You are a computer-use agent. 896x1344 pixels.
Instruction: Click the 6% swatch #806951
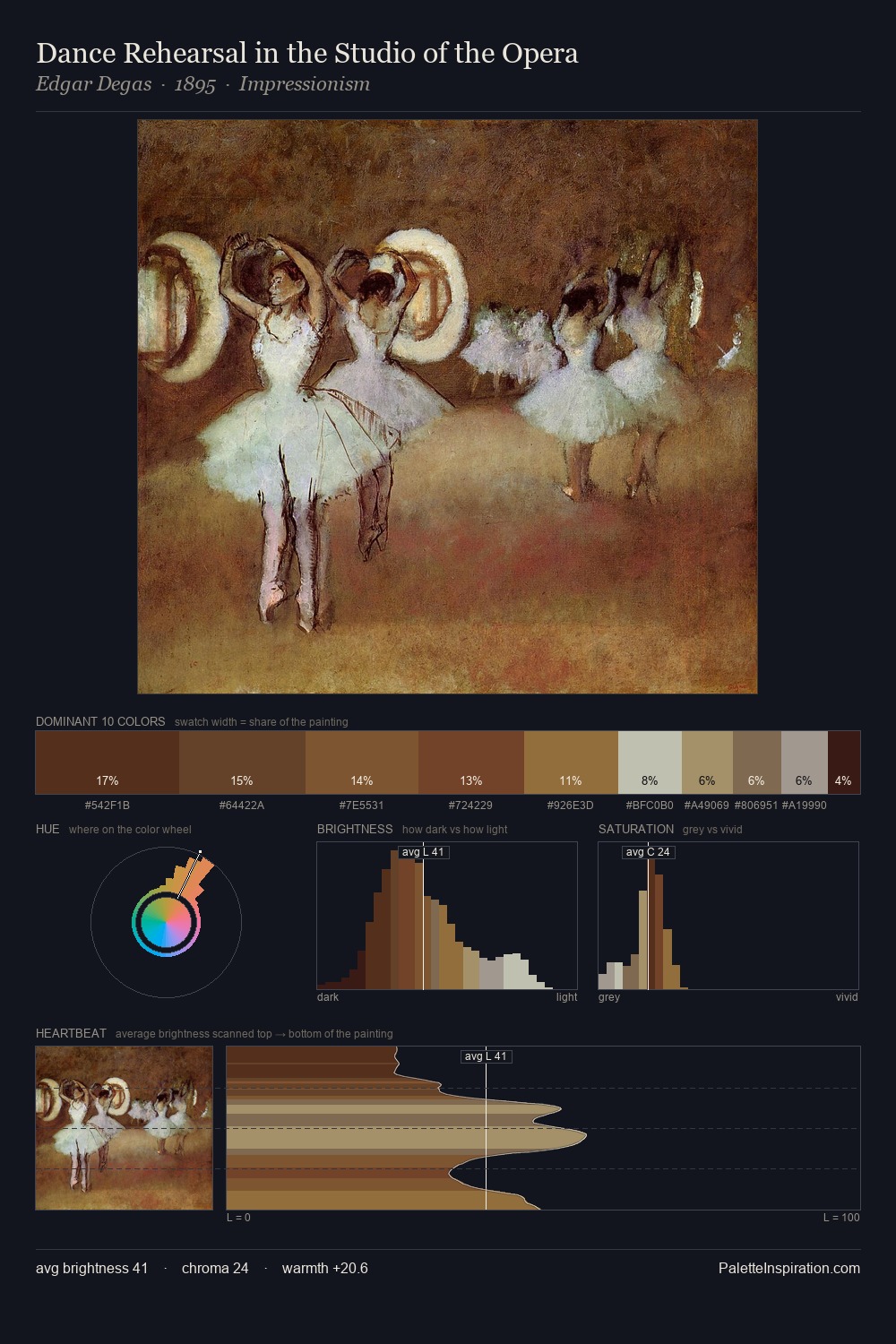point(757,762)
